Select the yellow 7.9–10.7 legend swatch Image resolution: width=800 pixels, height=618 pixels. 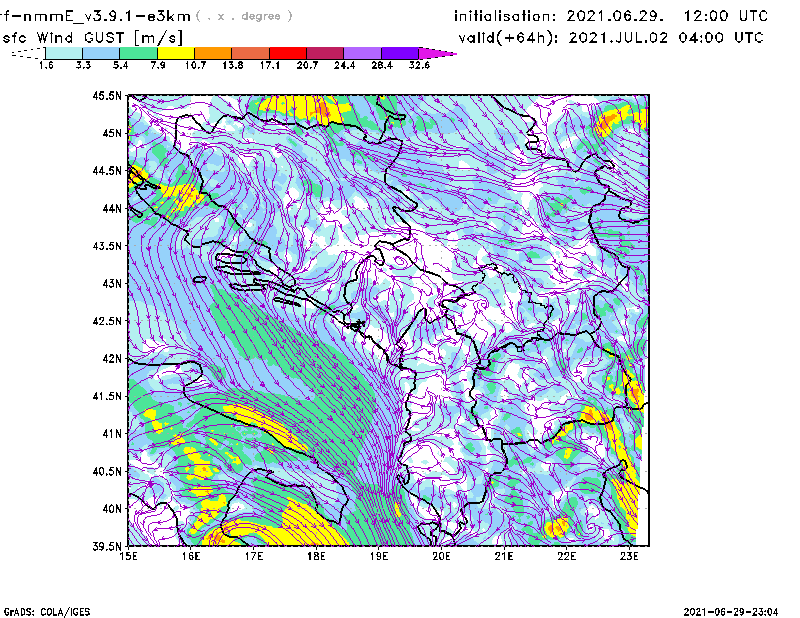coord(176,53)
